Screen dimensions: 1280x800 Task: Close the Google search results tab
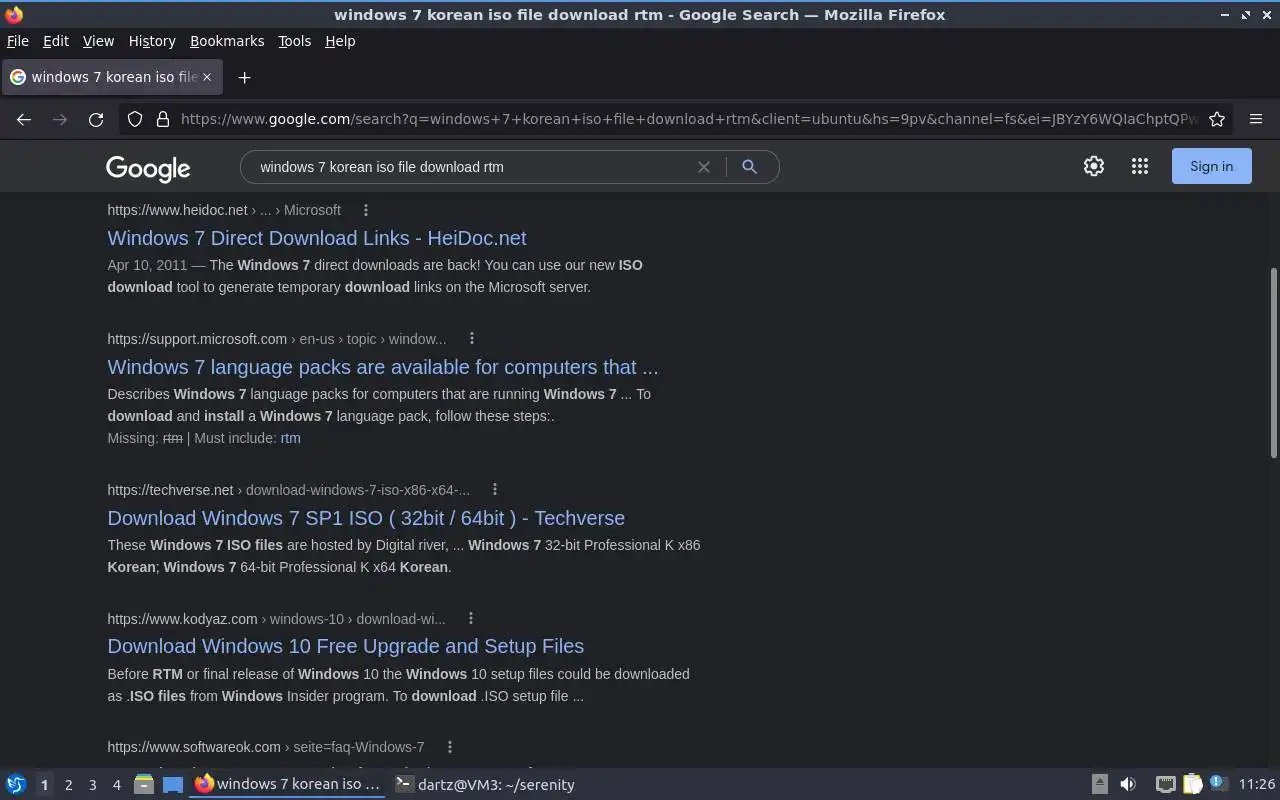tap(207, 77)
